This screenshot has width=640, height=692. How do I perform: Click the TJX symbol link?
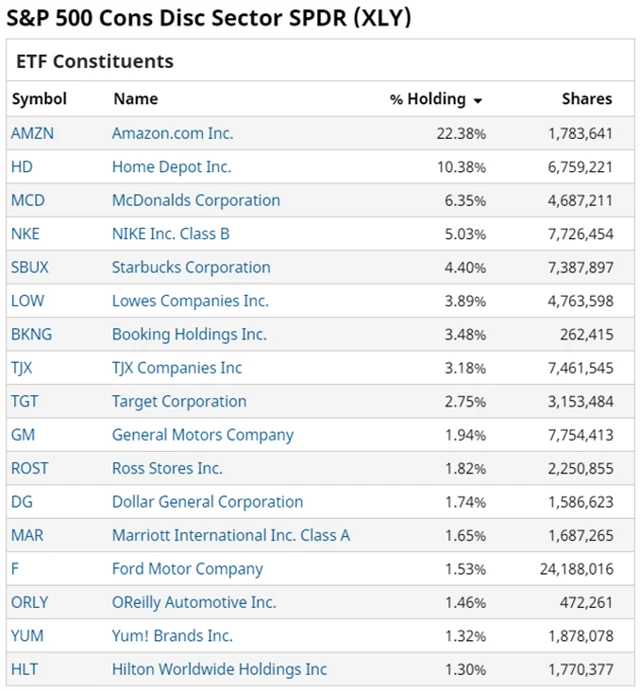point(22,368)
